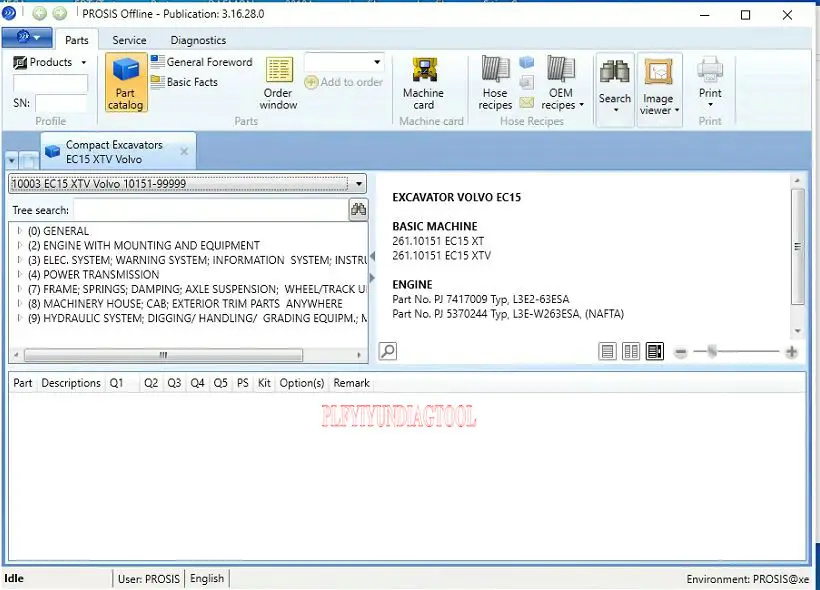Open the order combo box dropdown
The height and width of the screenshot is (590, 820).
377,62
